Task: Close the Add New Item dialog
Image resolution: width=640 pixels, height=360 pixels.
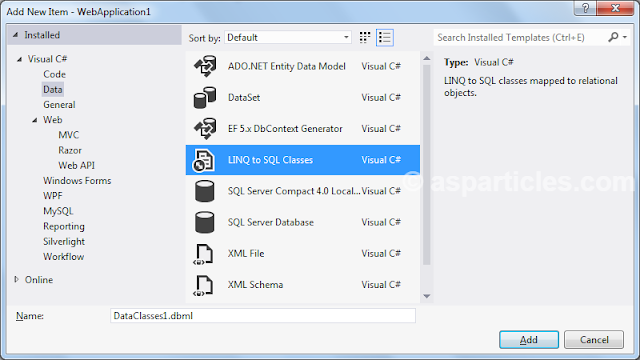Action: 616,8
